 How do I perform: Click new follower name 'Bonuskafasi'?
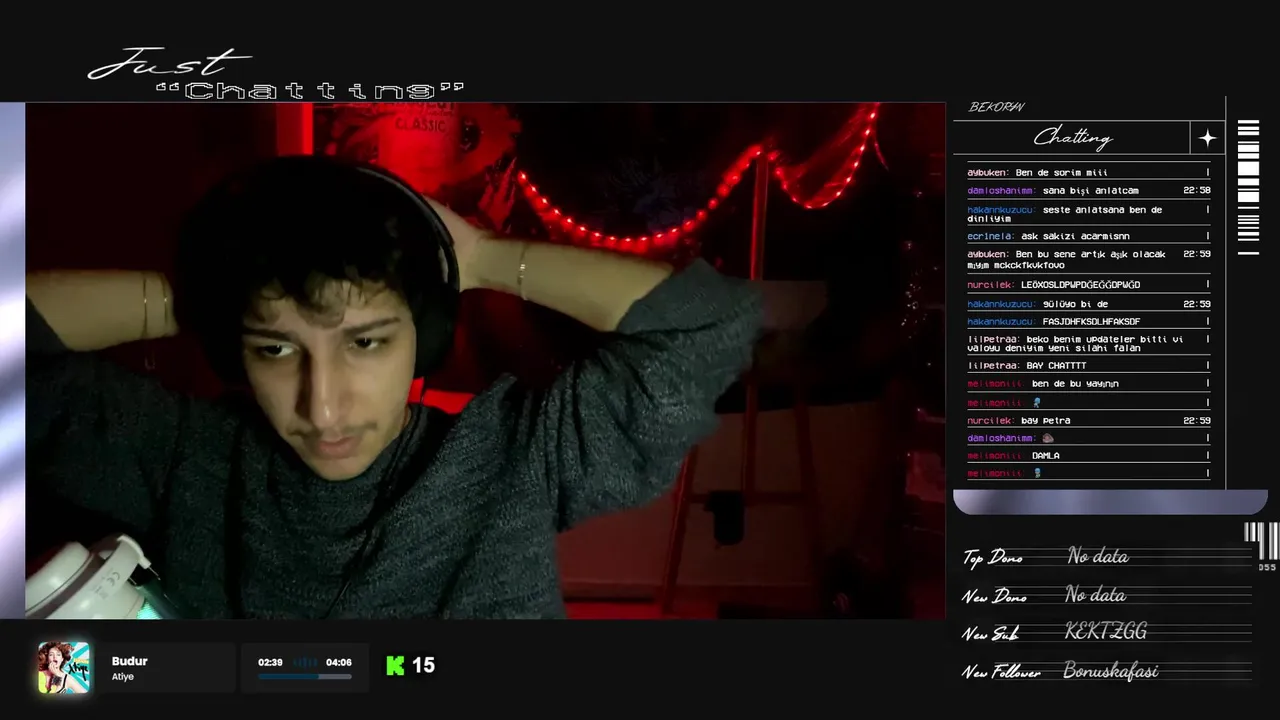click(x=1111, y=671)
